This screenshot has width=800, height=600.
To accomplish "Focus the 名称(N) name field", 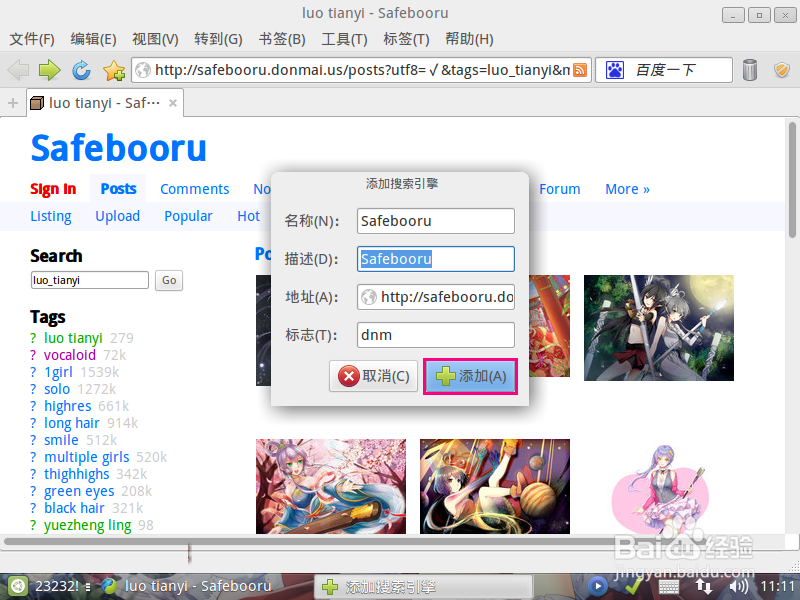I will (436, 221).
